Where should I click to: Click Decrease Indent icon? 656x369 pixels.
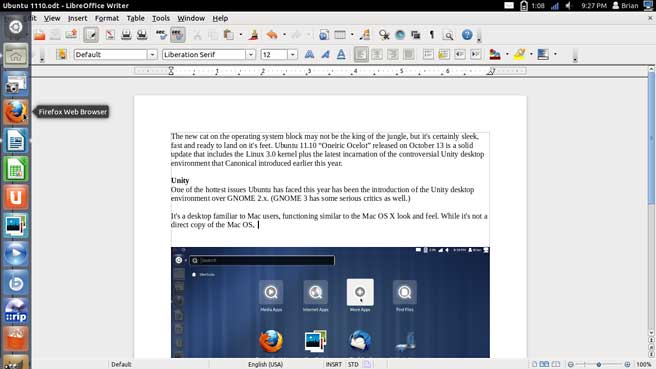460,54
